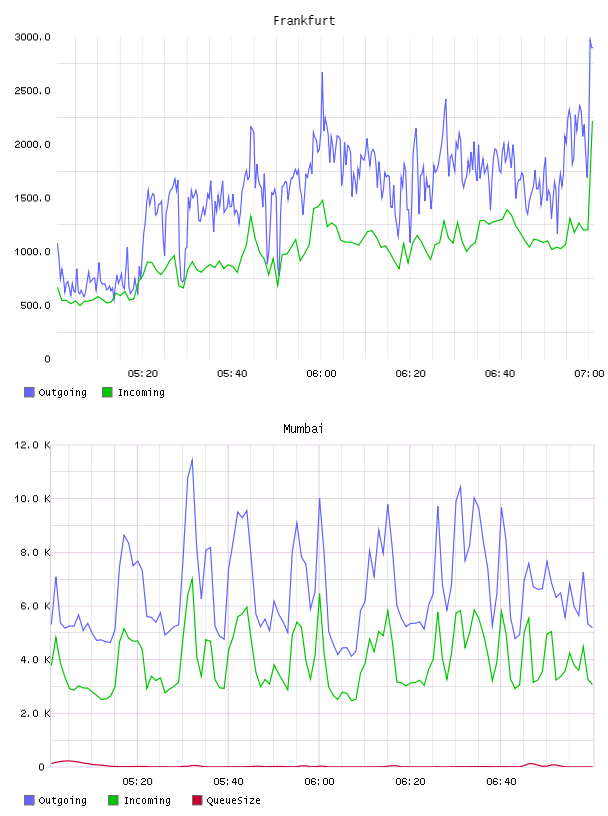Click the green Incoming swatch under Frankfurt
This screenshot has height=816, width=608.
pyautogui.click(x=107, y=392)
